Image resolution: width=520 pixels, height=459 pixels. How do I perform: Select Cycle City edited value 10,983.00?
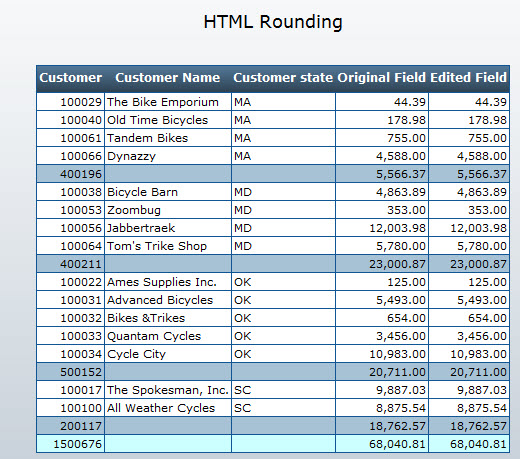469,354
